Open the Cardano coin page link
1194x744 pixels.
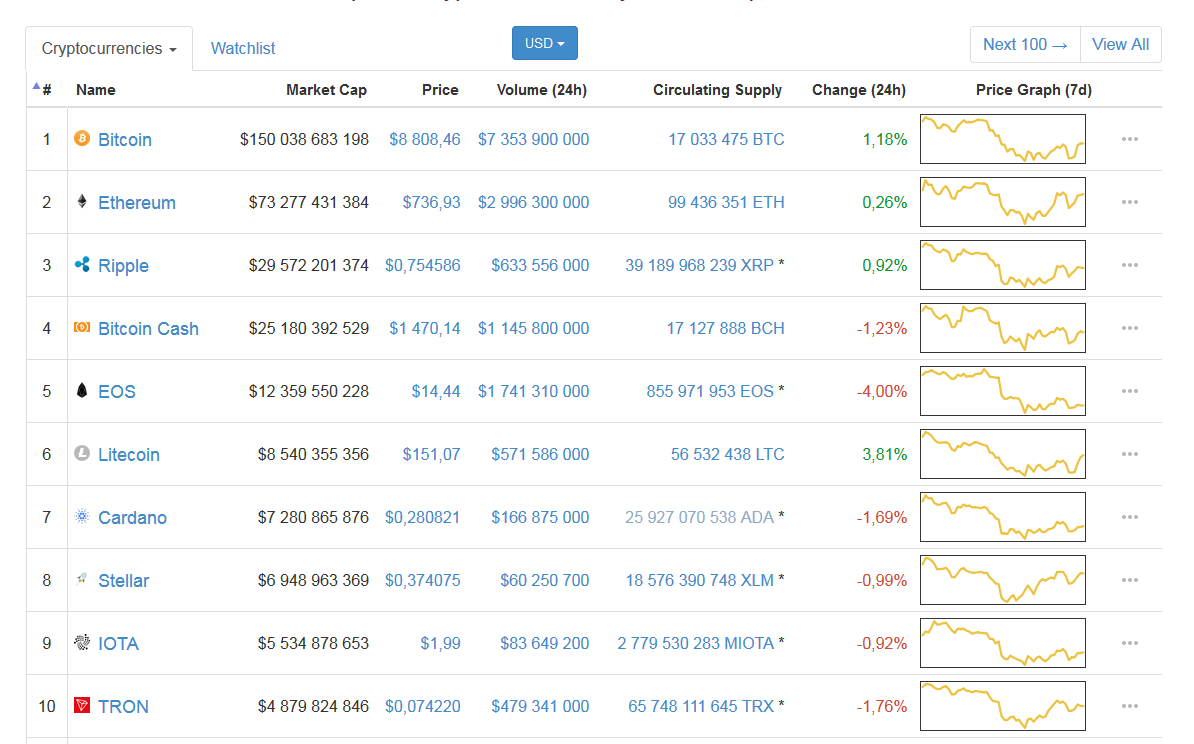tap(132, 517)
